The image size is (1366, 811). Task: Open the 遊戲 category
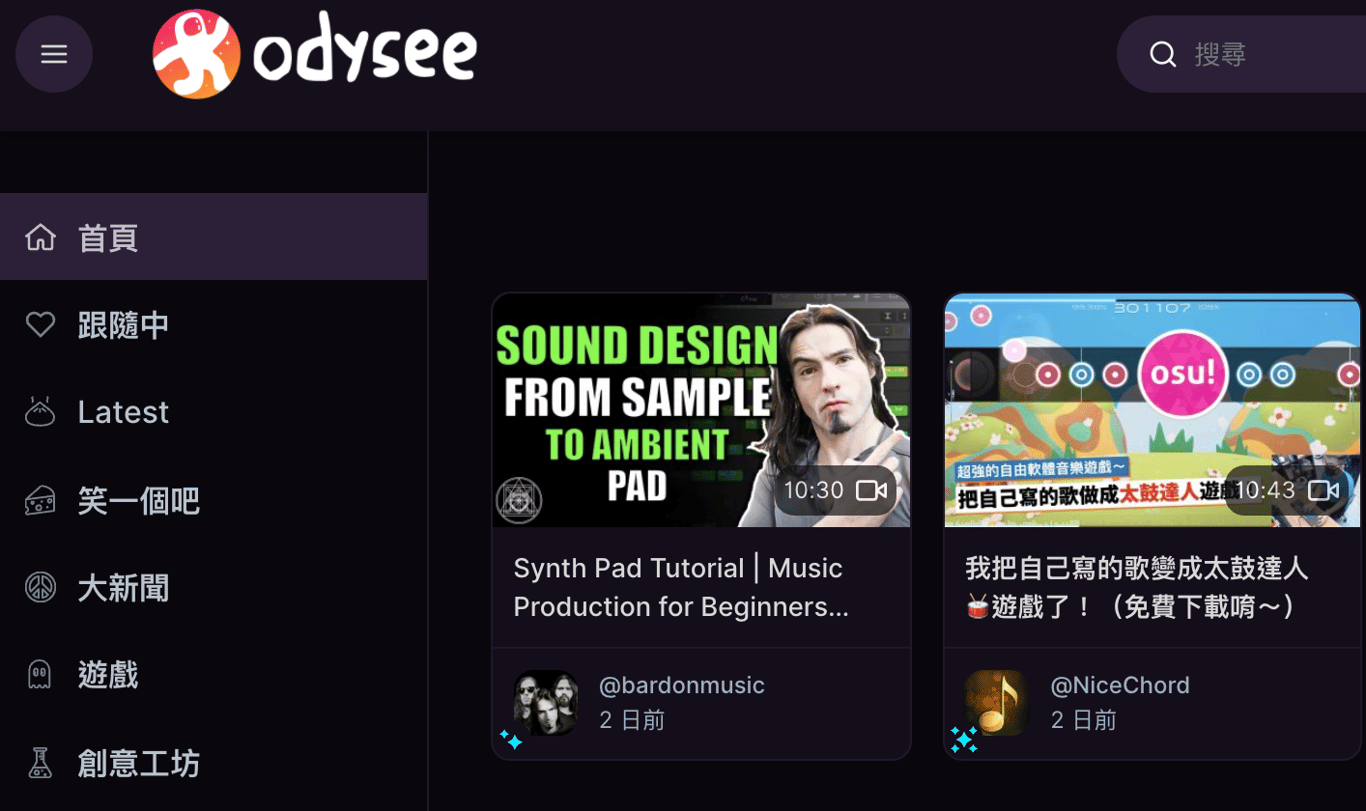click(x=214, y=675)
